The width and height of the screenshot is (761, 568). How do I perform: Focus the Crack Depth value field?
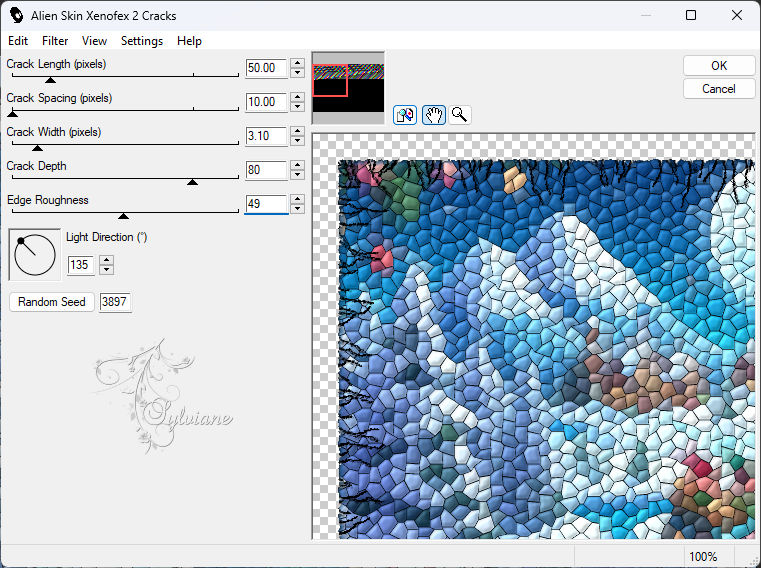(266, 170)
